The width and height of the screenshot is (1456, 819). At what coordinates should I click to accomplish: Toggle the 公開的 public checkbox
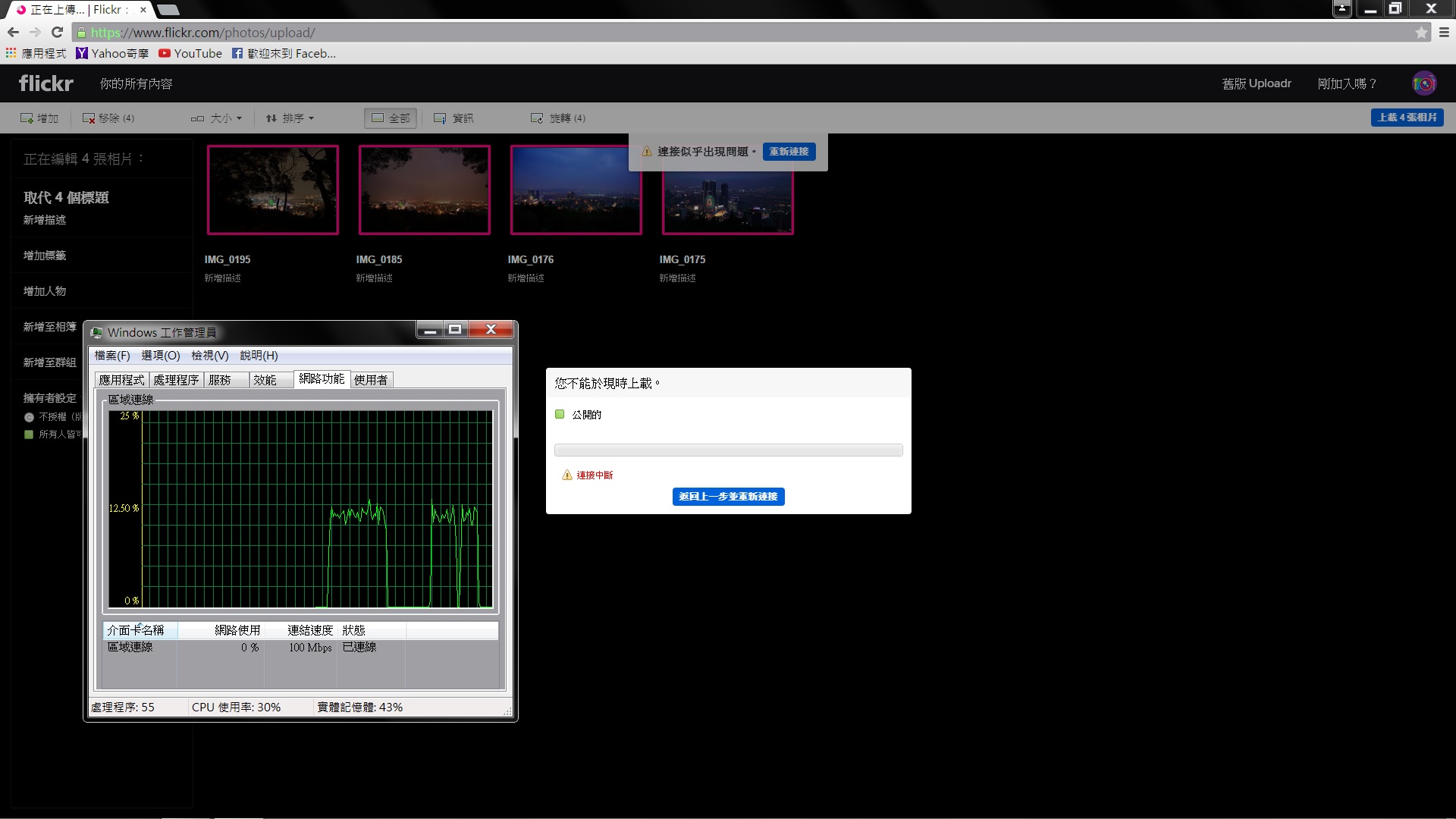coord(560,414)
